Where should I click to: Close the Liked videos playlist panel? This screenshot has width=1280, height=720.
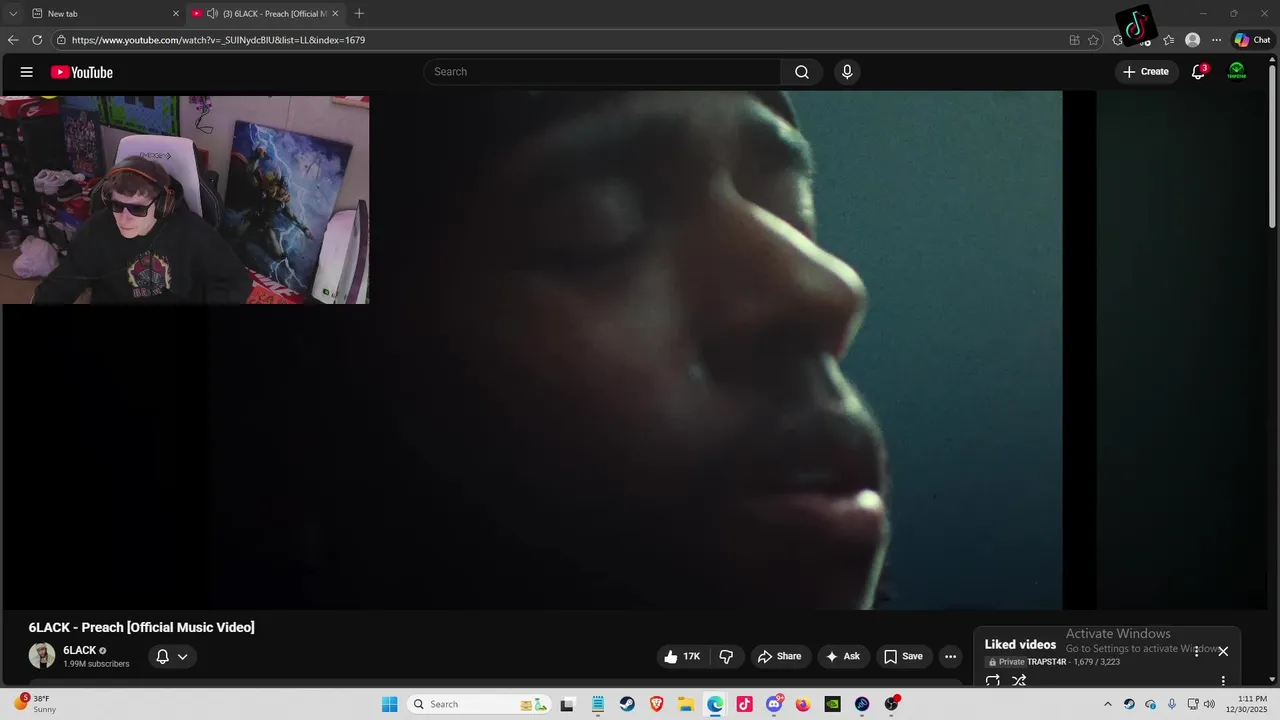coord(1223,651)
